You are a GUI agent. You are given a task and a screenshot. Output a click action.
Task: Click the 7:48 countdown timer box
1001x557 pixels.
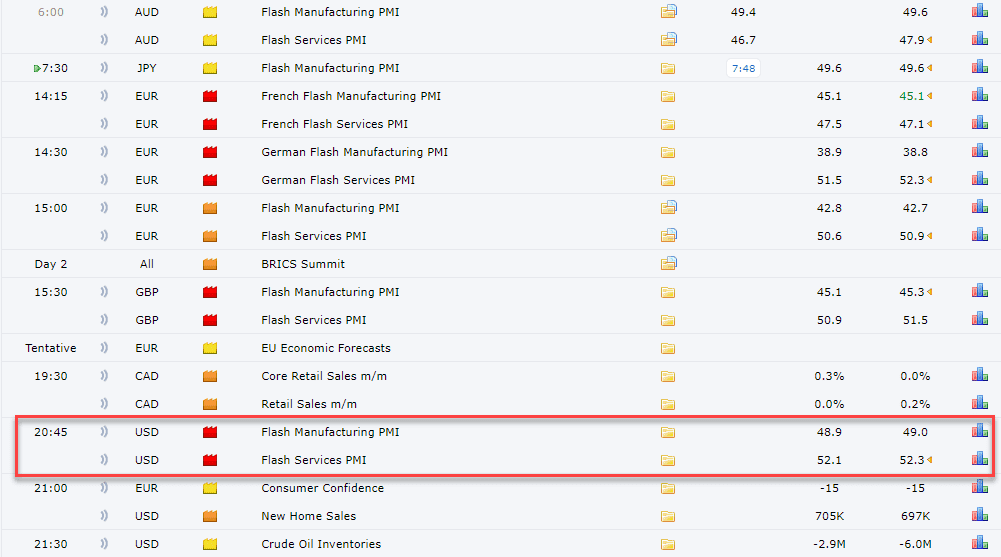click(x=744, y=68)
